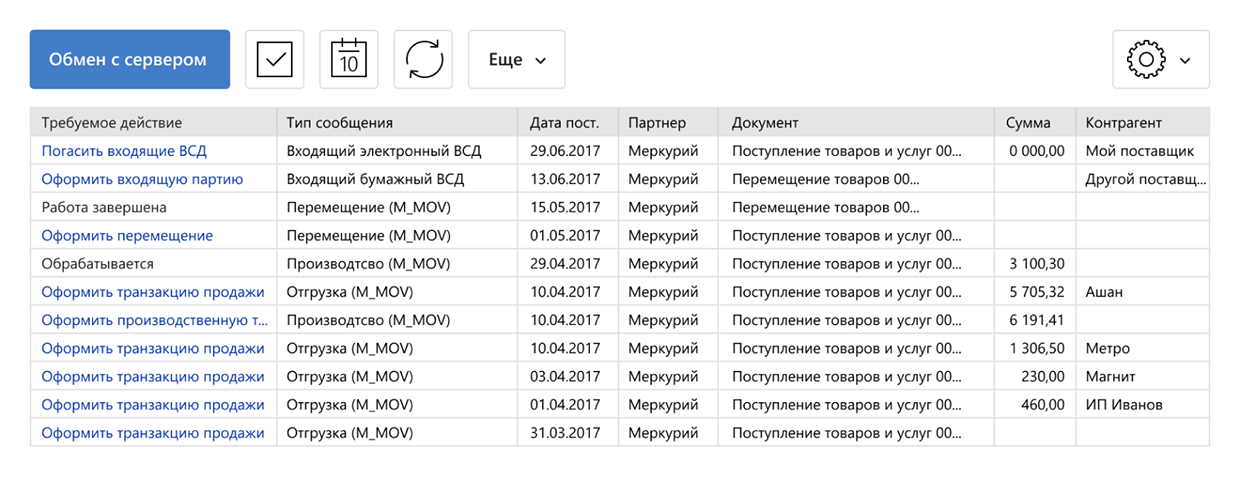Click the Контрагент column header
Image resolution: width=1240 pixels, height=477 pixels.
[x=1123, y=123]
